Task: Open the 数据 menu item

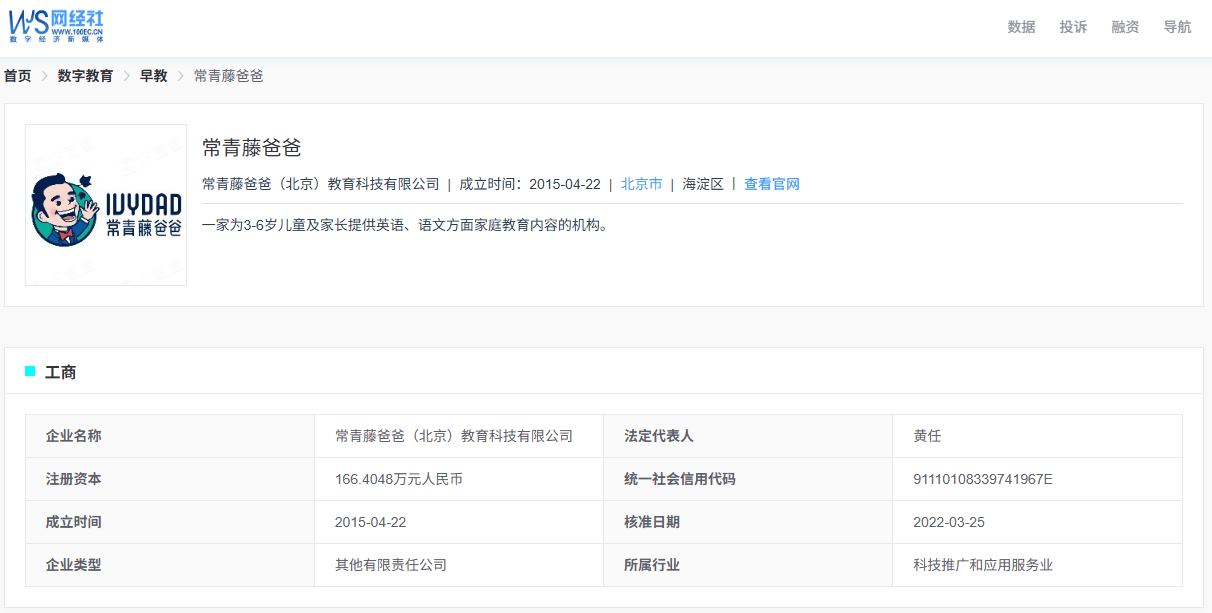Action: click(1021, 27)
